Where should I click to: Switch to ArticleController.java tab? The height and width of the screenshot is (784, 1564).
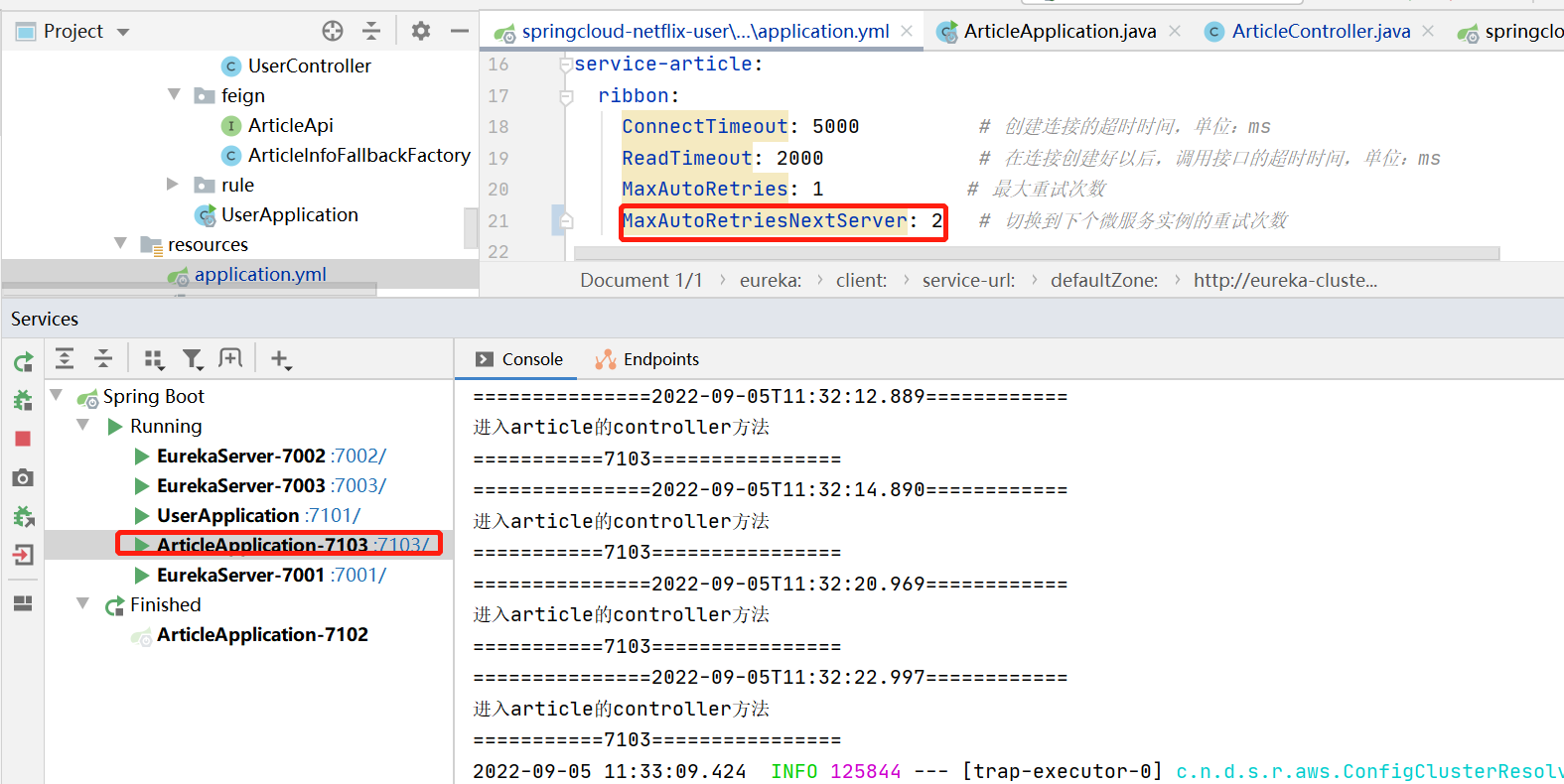(1321, 31)
